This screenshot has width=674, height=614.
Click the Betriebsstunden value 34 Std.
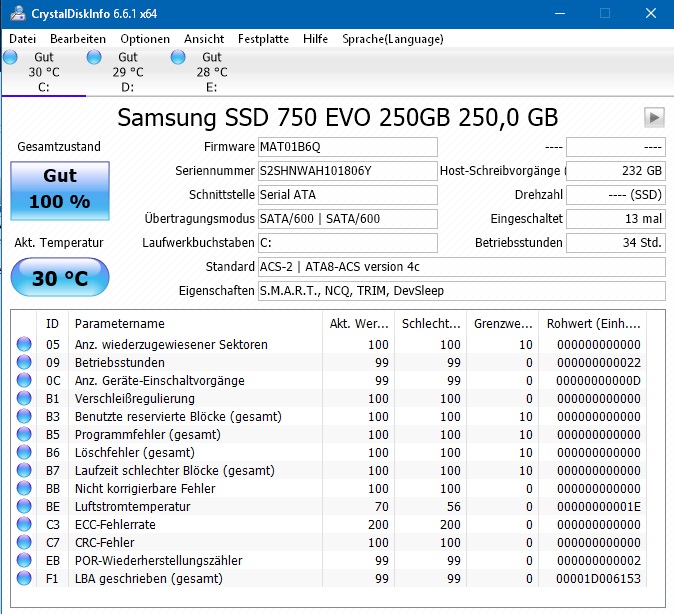click(616, 243)
